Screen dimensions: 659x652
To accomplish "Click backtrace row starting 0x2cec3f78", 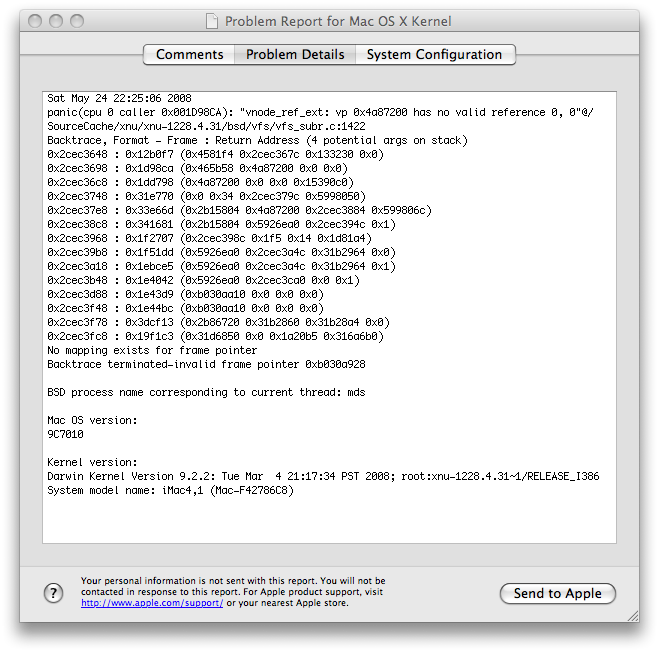I will point(218,322).
